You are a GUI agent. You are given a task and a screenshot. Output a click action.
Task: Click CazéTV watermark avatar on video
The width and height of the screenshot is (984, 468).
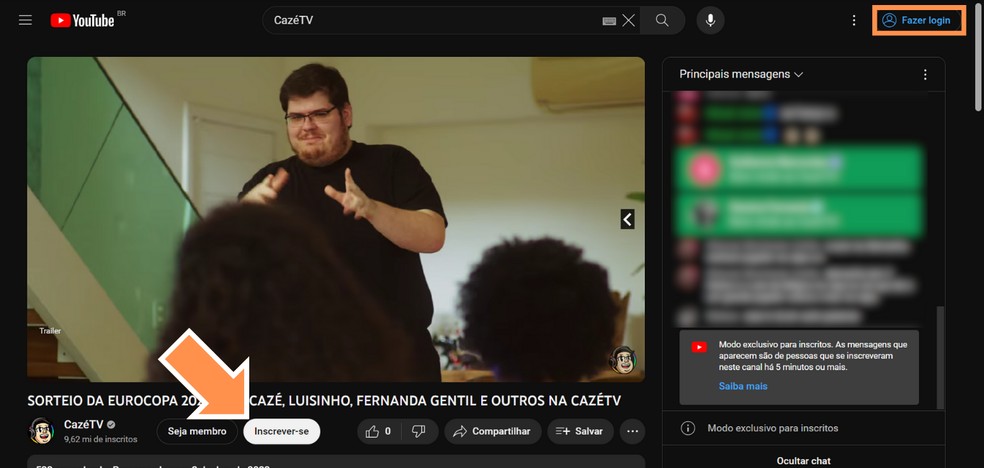point(623,360)
